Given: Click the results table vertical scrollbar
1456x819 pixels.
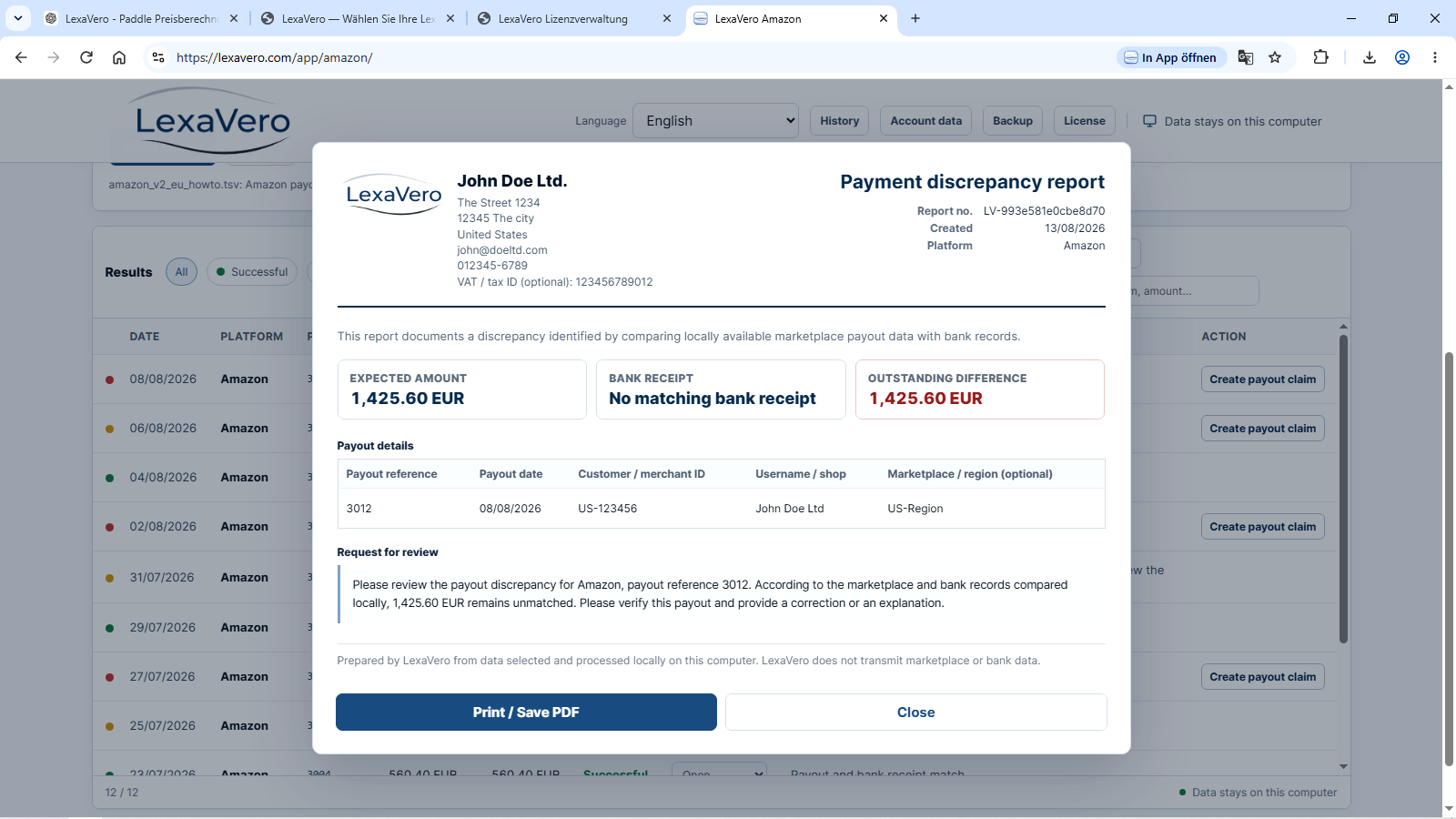Looking at the screenshot, I should click(1343, 490).
